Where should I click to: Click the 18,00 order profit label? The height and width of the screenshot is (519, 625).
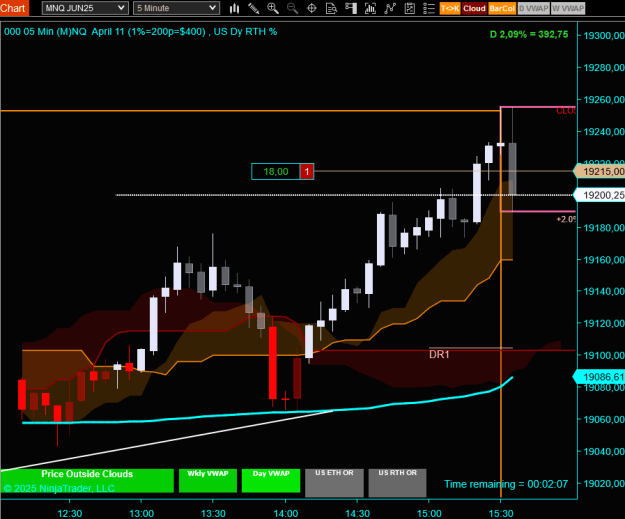pos(275,171)
